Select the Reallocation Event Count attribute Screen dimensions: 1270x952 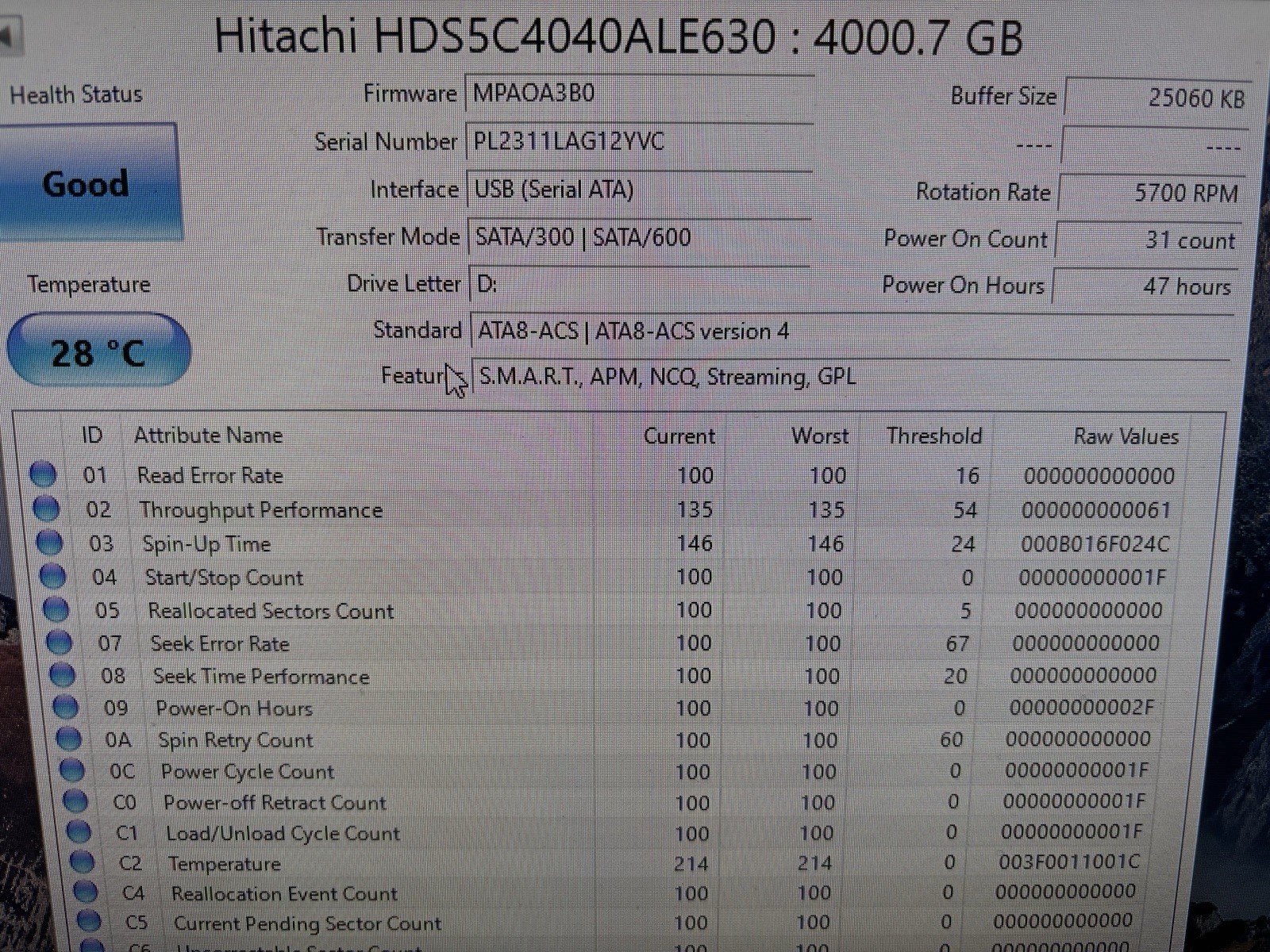[284, 893]
